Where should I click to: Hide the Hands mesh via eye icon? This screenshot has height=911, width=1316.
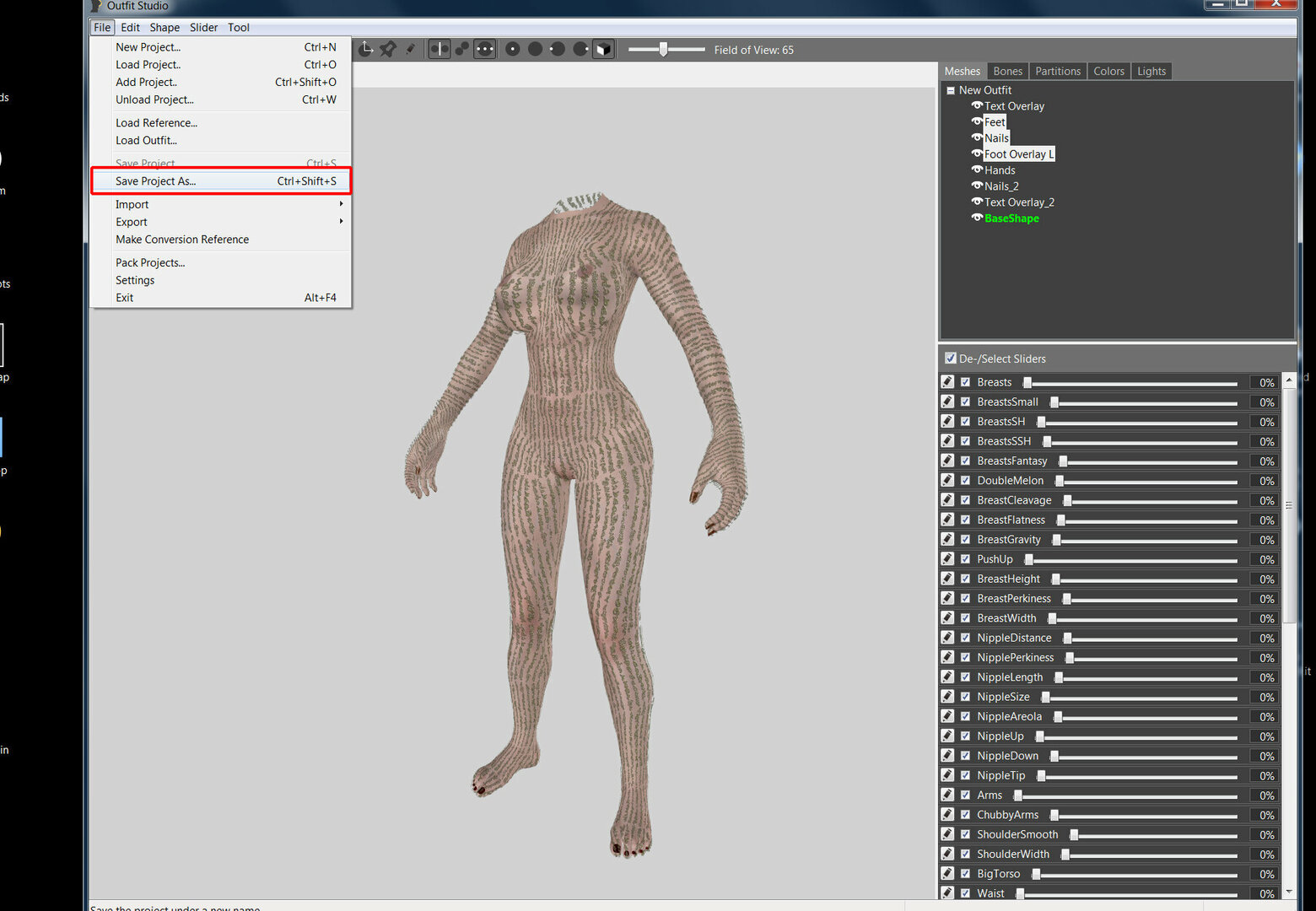click(977, 170)
